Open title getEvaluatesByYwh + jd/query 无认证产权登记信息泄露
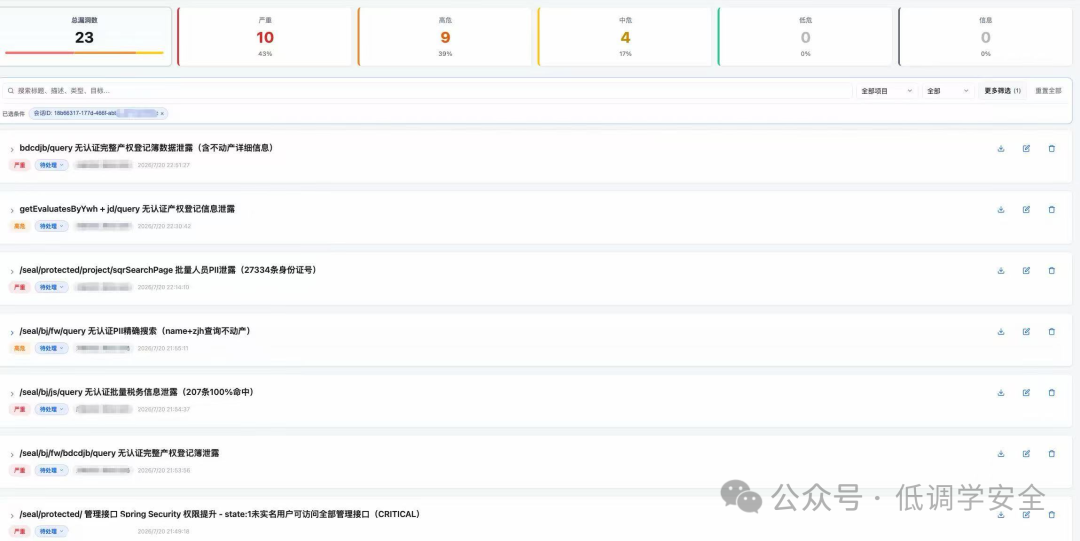Screen dimensions: 1080x541 click(127, 209)
